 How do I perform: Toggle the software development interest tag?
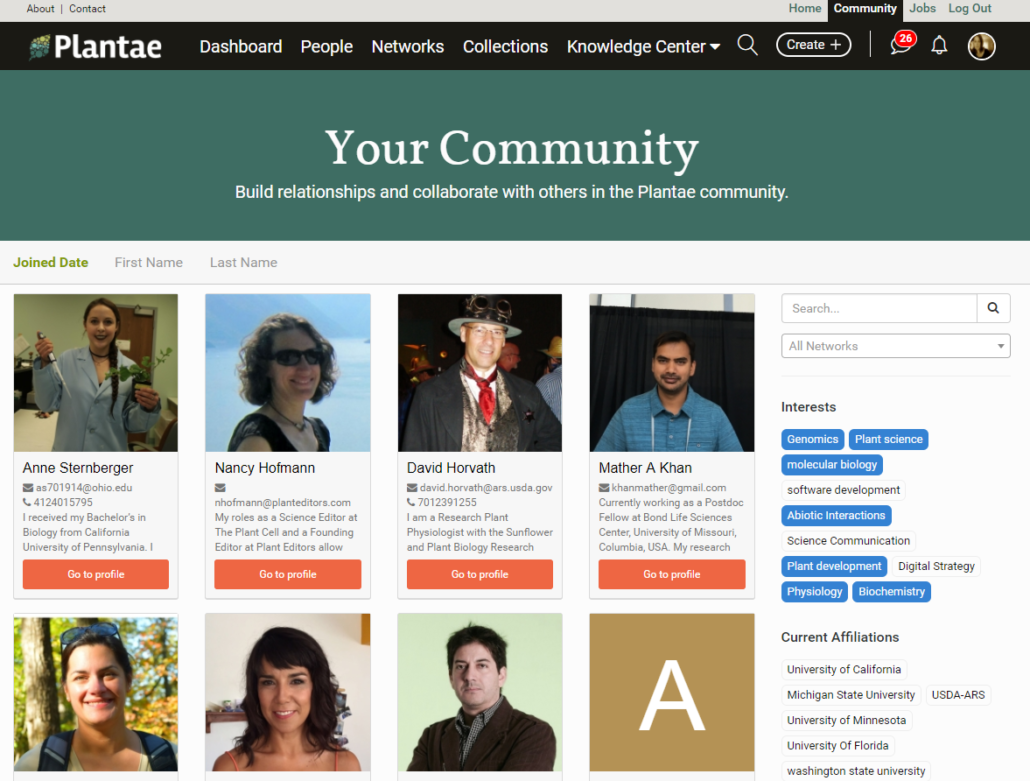pyautogui.click(x=843, y=490)
